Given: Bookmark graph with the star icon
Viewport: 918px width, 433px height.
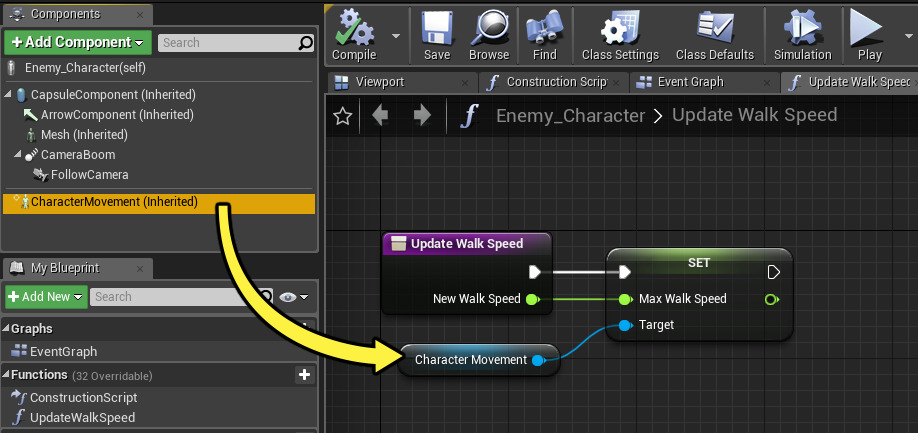Looking at the screenshot, I should pos(343,116).
